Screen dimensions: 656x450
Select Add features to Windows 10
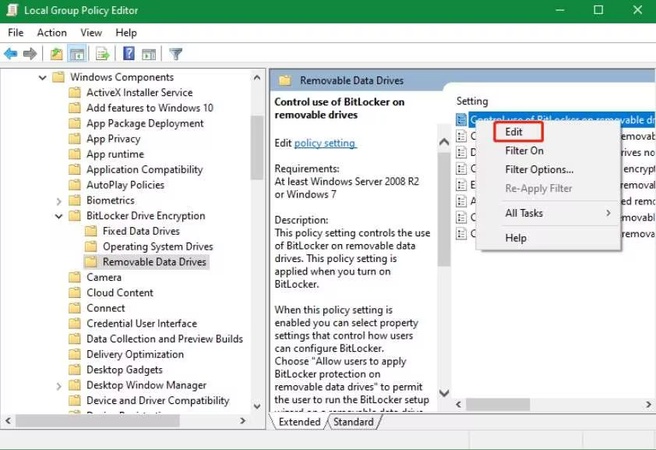pyautogui.click(x=150, y=108)
